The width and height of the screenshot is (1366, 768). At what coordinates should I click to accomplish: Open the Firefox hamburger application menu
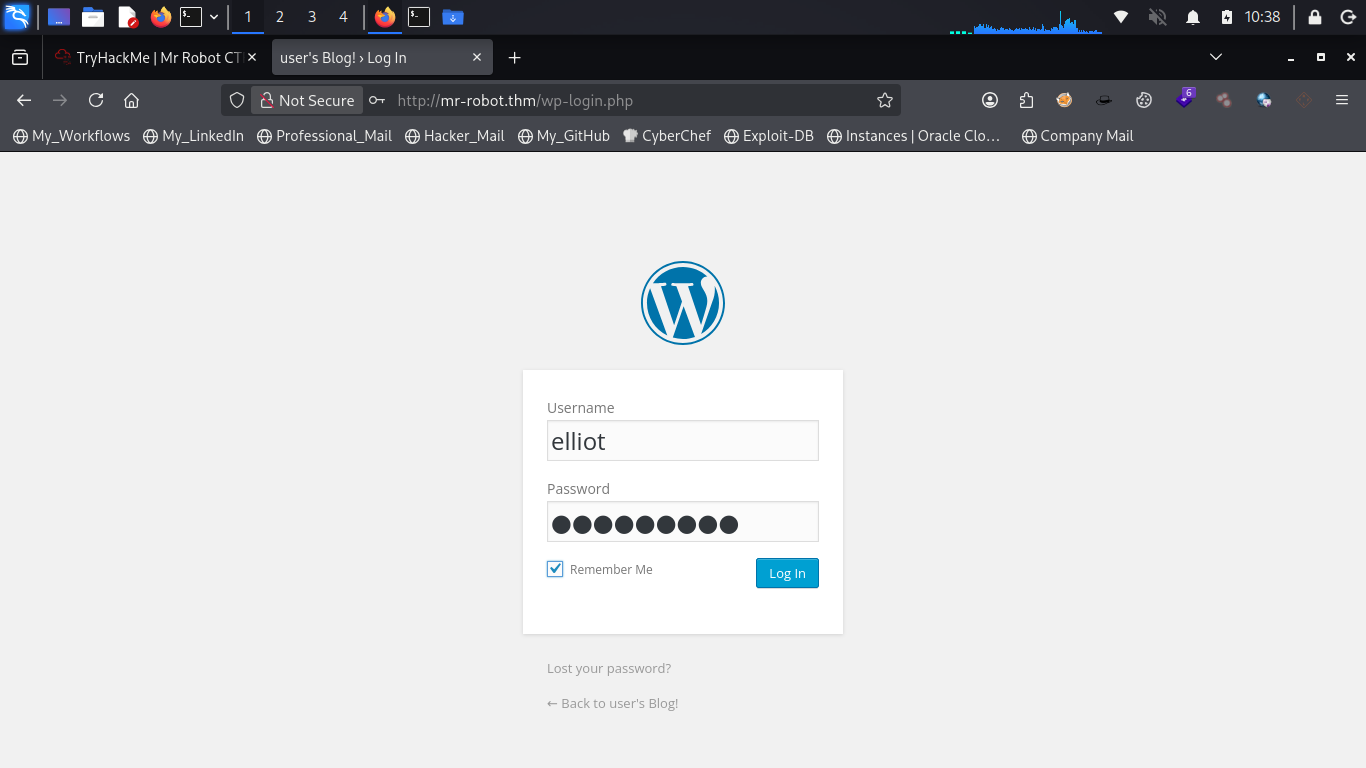1342,100
